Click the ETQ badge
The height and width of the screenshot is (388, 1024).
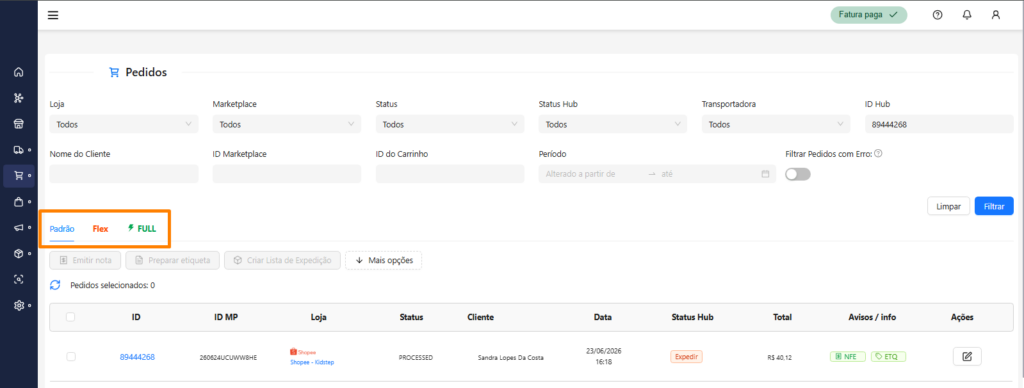889,357
